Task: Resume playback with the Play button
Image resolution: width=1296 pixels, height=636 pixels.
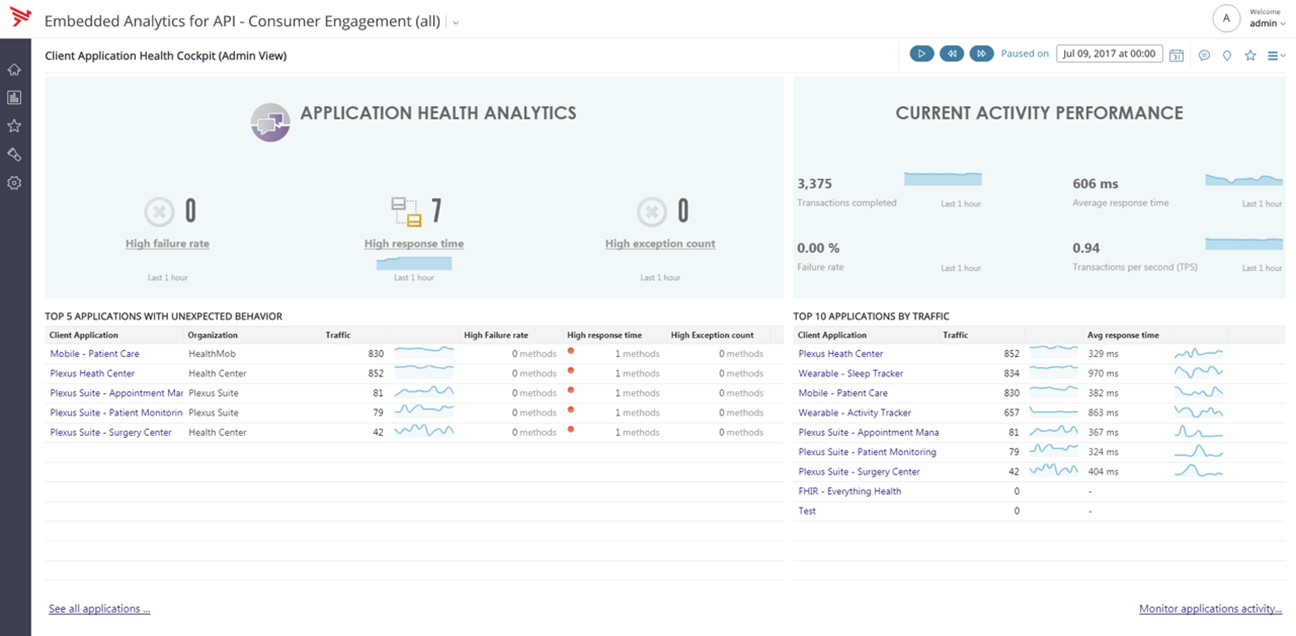Action: 921,53
